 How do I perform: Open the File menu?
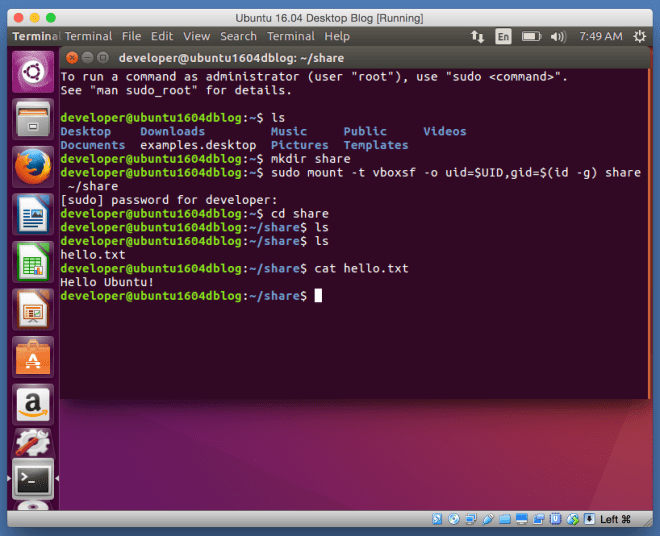(x=131, y=36)
